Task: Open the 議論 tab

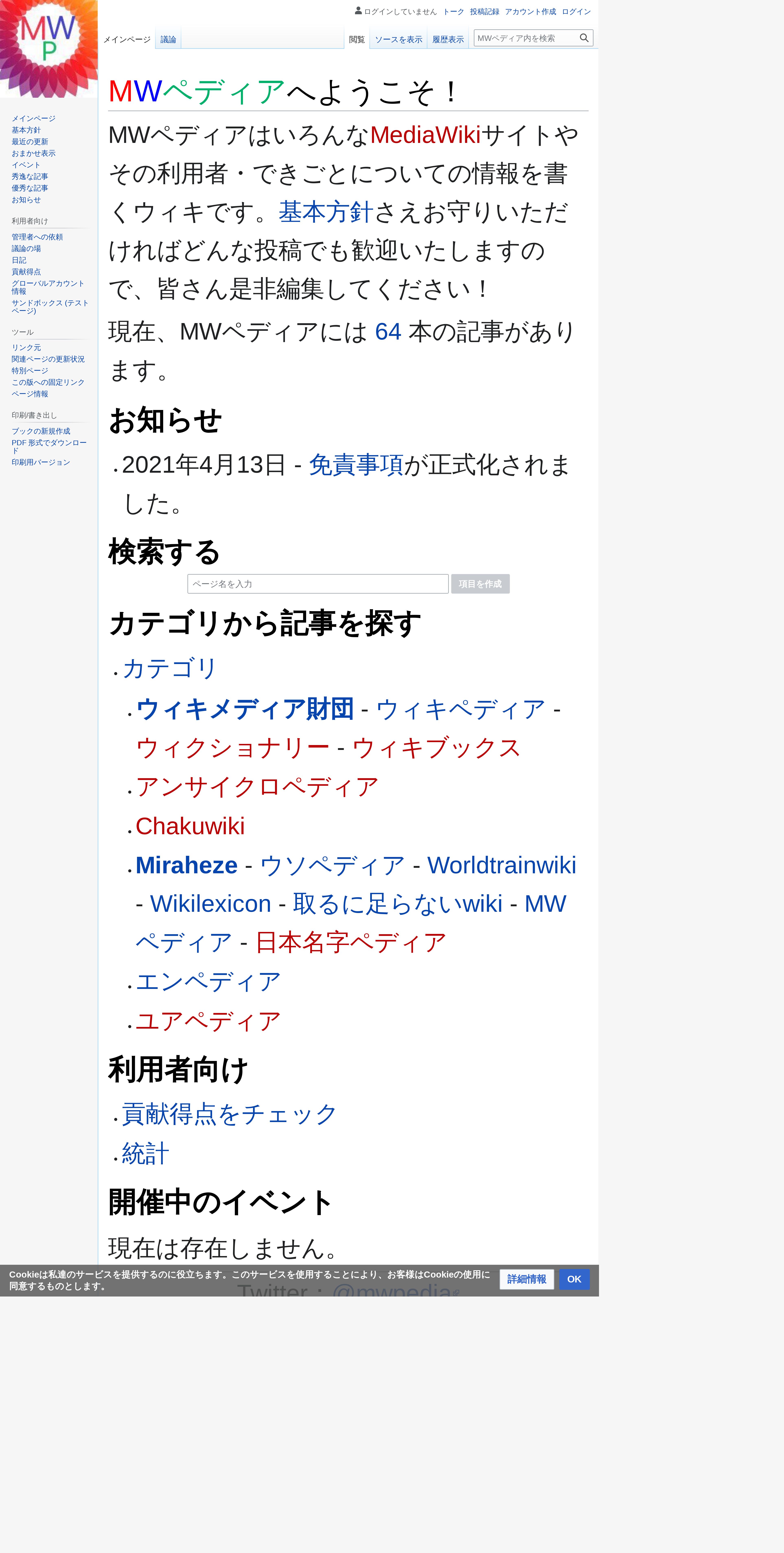Action: (x=168, y=40)
